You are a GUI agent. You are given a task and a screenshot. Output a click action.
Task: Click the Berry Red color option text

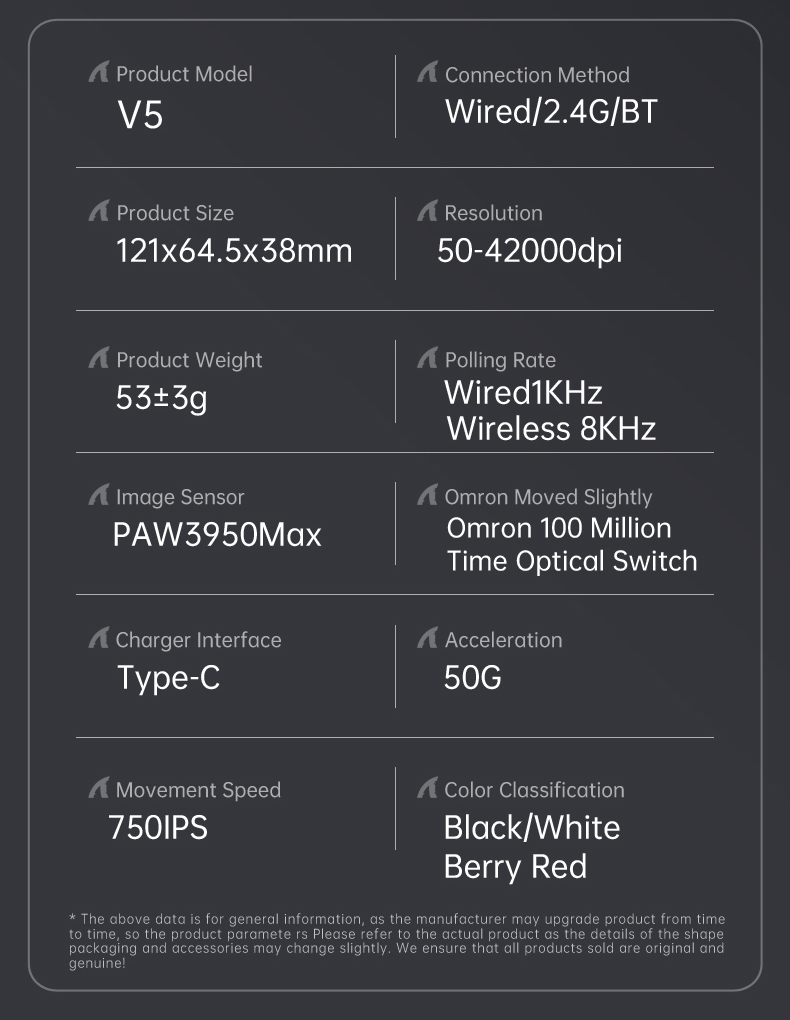pos(515,866)
